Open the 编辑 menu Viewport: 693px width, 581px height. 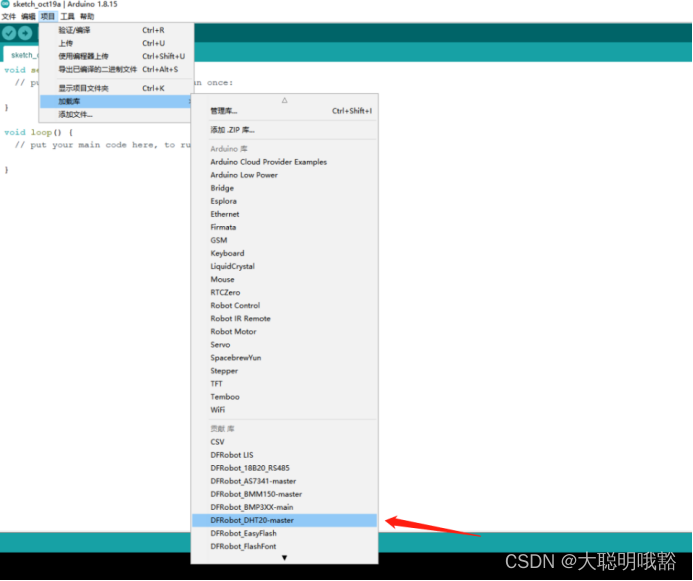click(x=28, y=17)
